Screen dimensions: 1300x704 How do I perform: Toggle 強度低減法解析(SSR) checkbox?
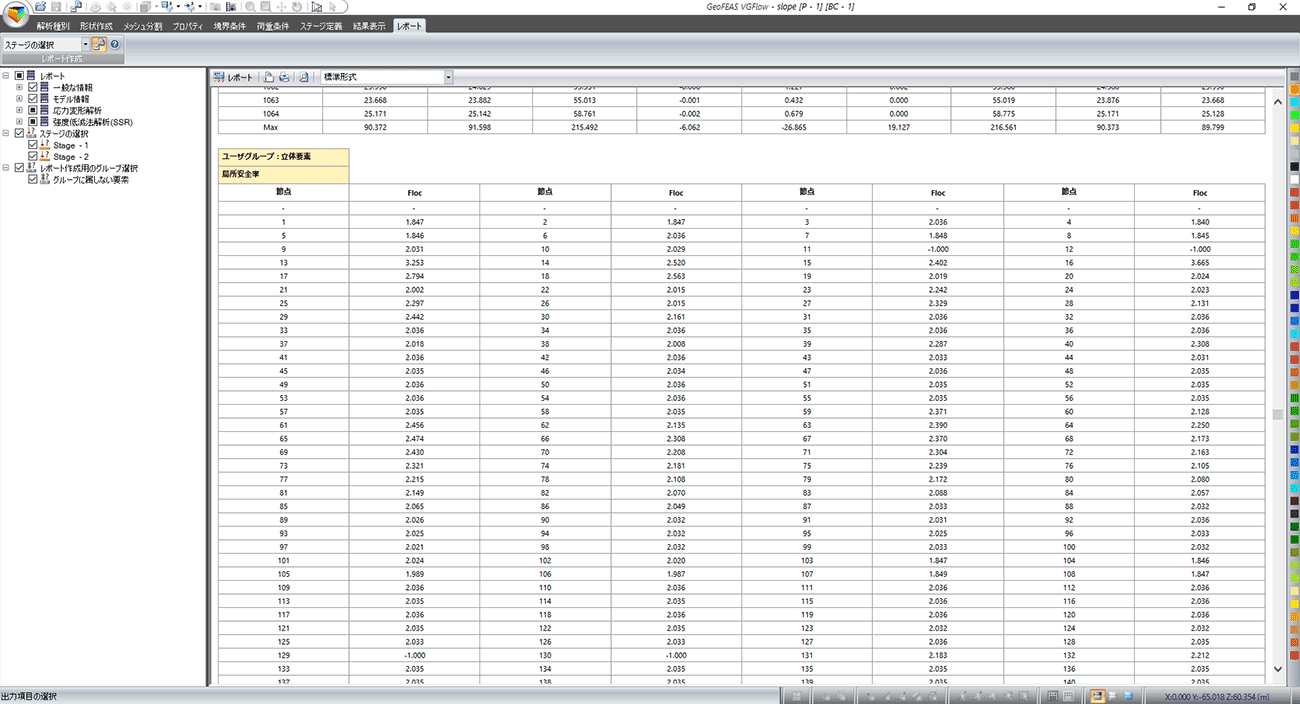click(32, 122)
